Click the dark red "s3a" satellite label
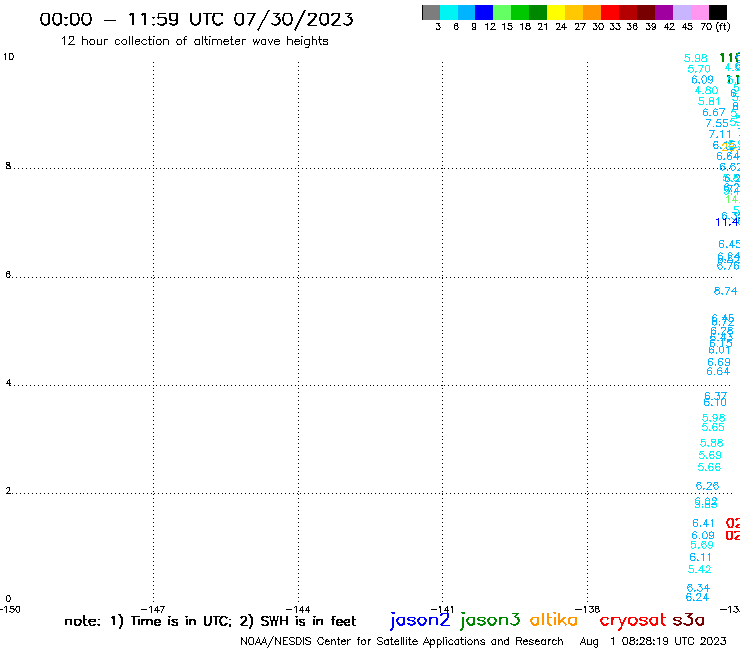The image size is (740, 650). 688,620
